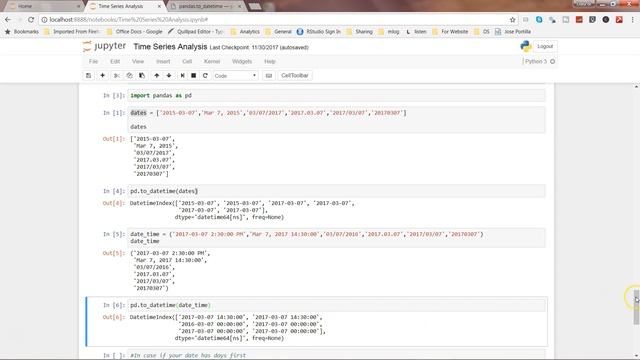Restart the kernel with the circular arrow
This screenshot has width=640, height=360.
point(205,76)
